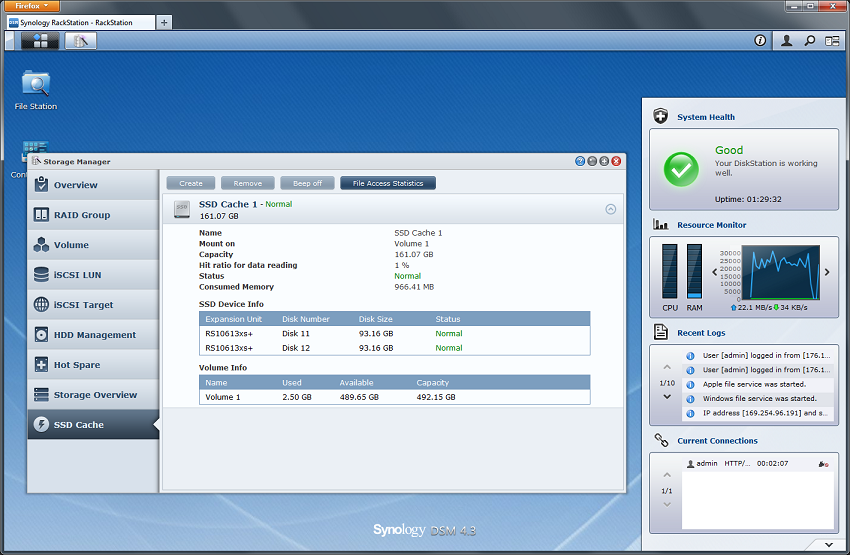Click the Hot Spare plus icon

[x=41, y=364]
